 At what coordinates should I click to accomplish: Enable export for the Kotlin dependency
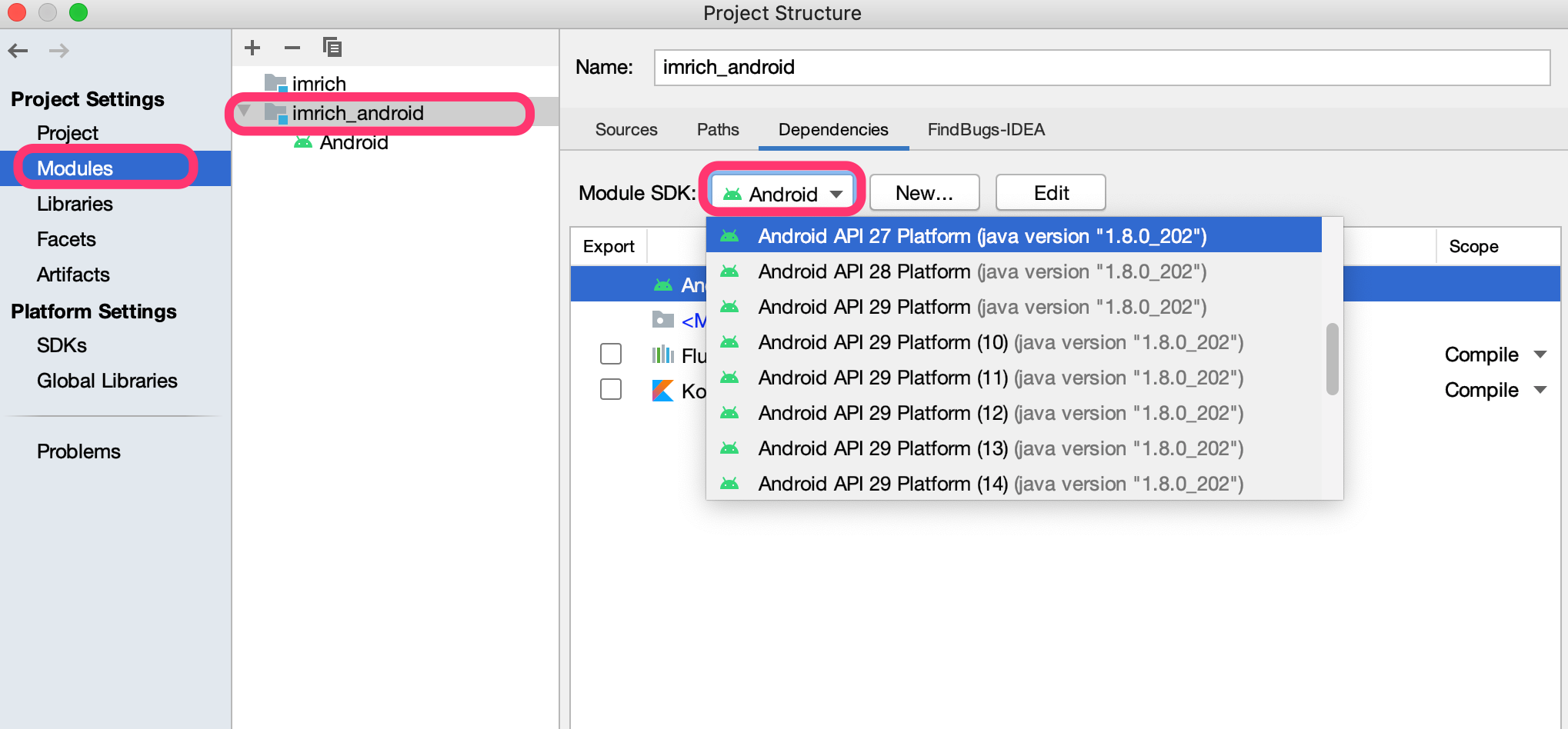[x=610, y=389]
